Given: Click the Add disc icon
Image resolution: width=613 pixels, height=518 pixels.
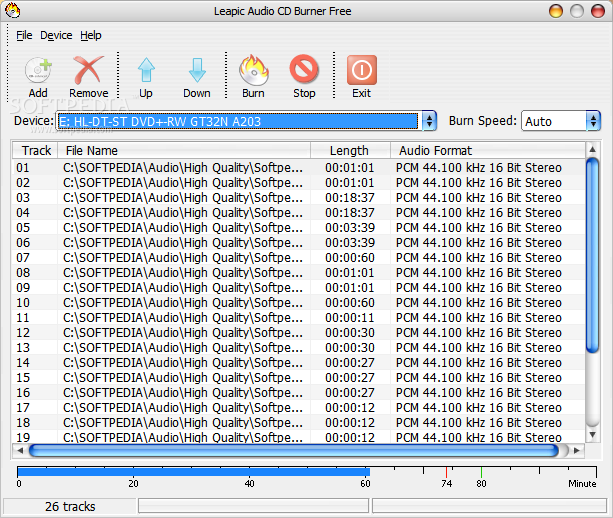Looking at the screenshot, I should (38, 70).
